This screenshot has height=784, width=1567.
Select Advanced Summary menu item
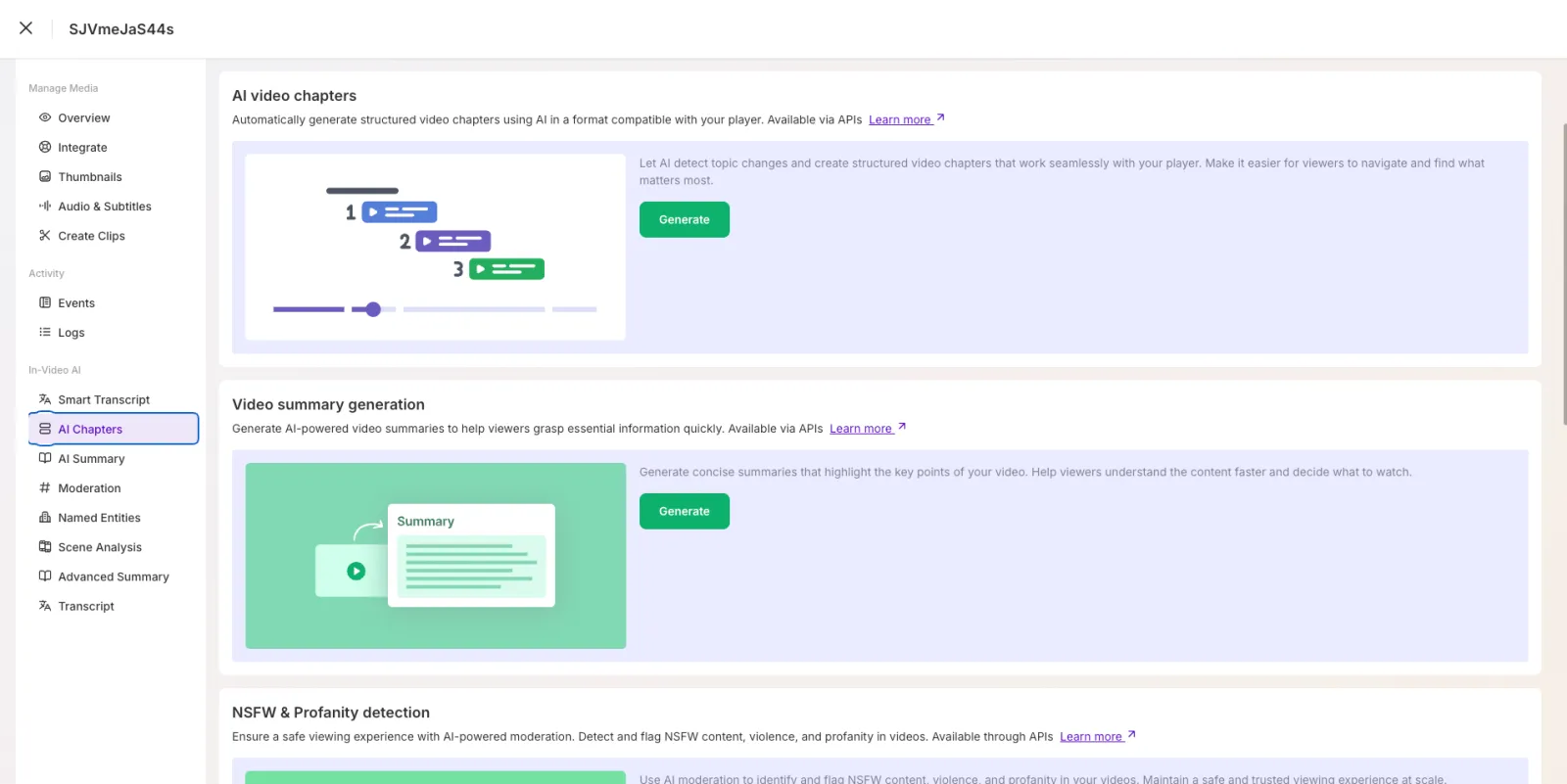(114, 576)
